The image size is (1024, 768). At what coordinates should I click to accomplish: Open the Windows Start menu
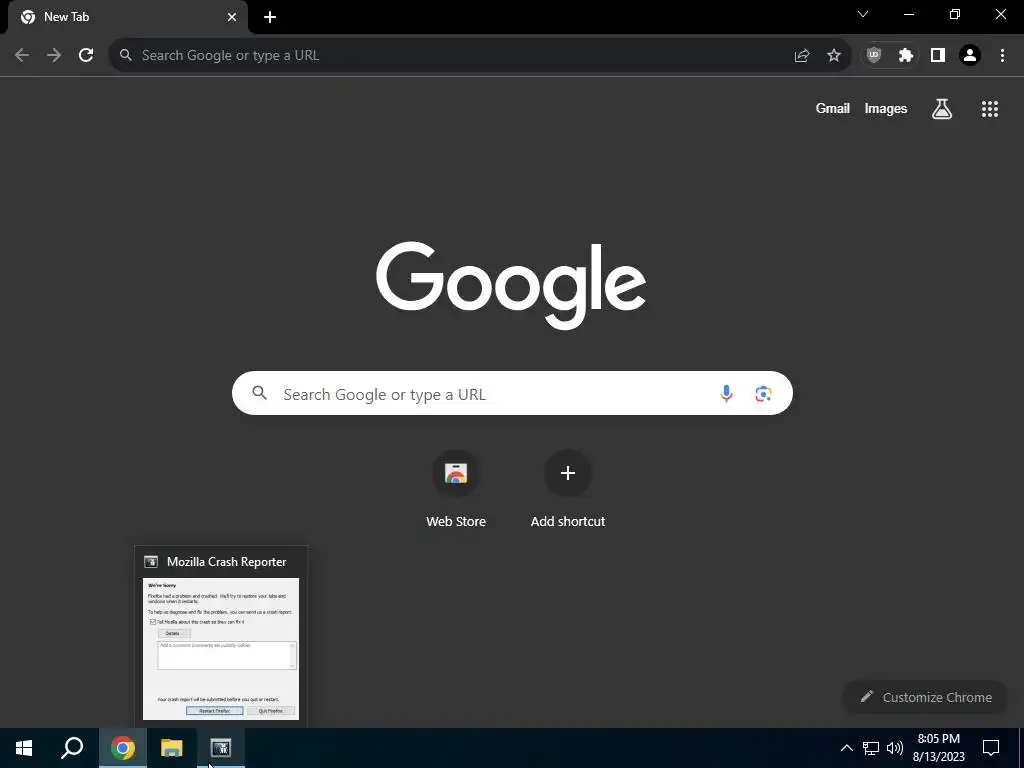[x=24, y=748]
